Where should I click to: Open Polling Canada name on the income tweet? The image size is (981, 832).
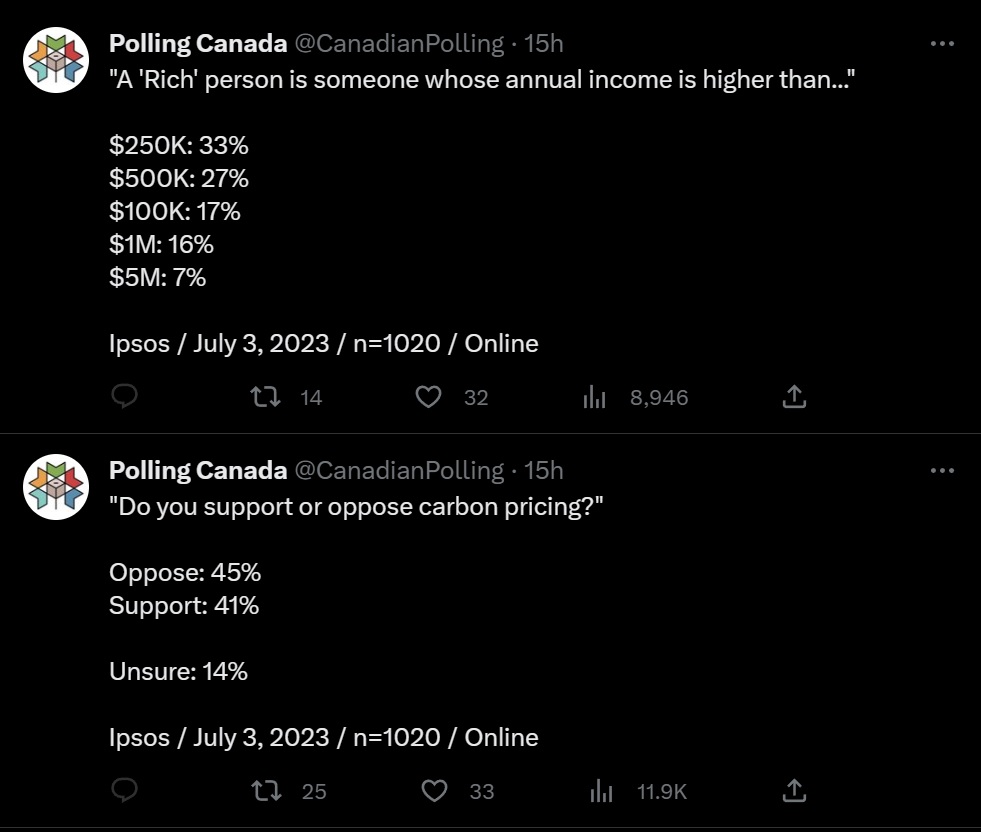tap(198, 43)
